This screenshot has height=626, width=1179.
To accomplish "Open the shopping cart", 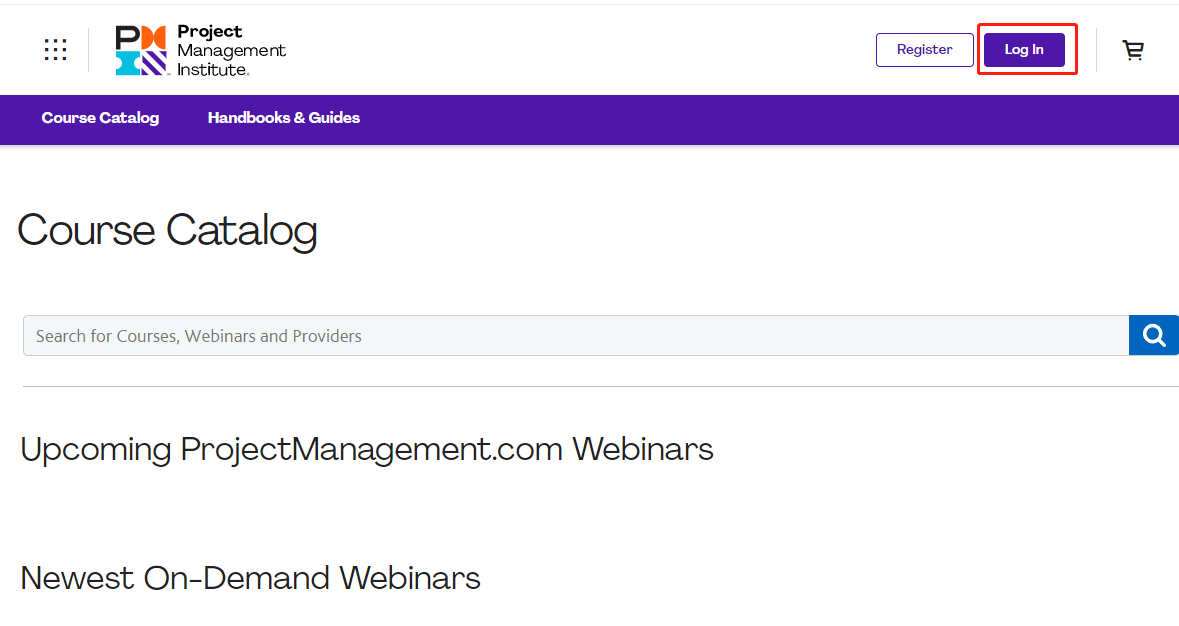I will 1133,50.
